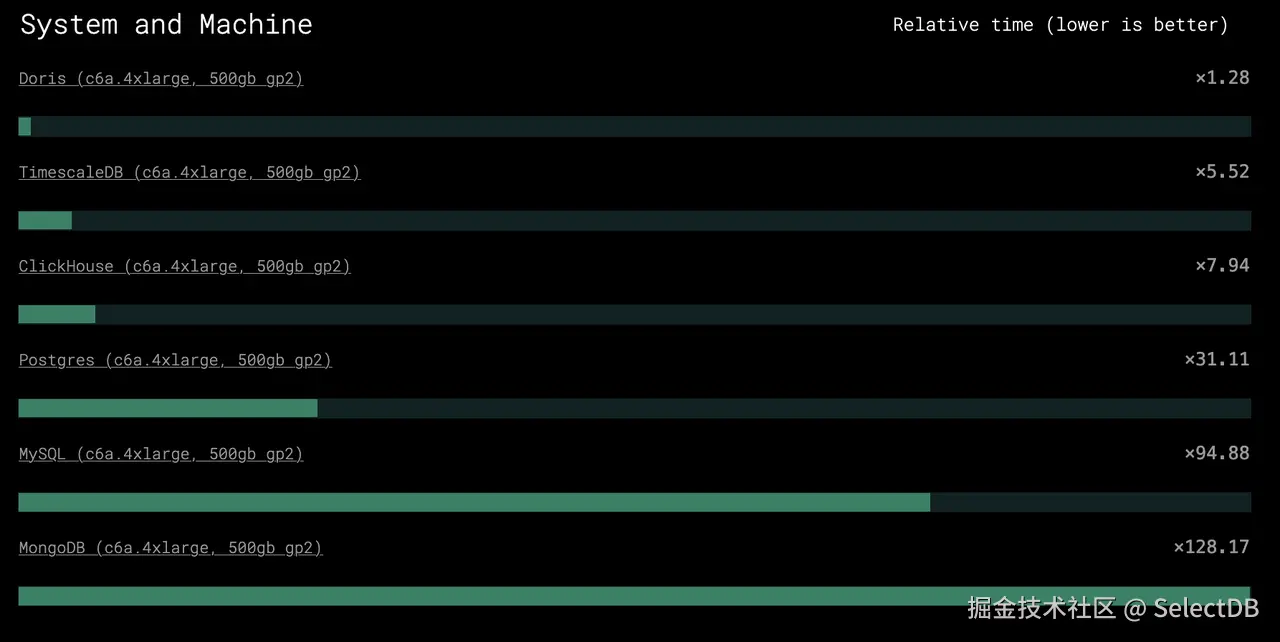This screenshot has width=1280, height=642.
Task: Select the ×1.28 value for Doris
Action: [1222, 78]
